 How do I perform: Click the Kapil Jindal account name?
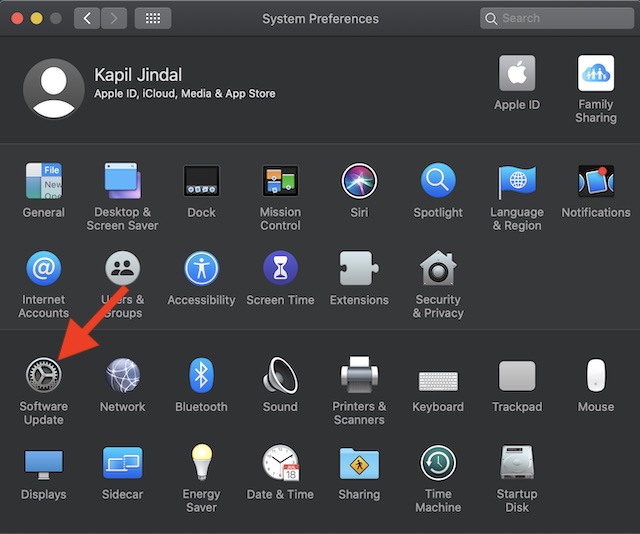(138, 75)
